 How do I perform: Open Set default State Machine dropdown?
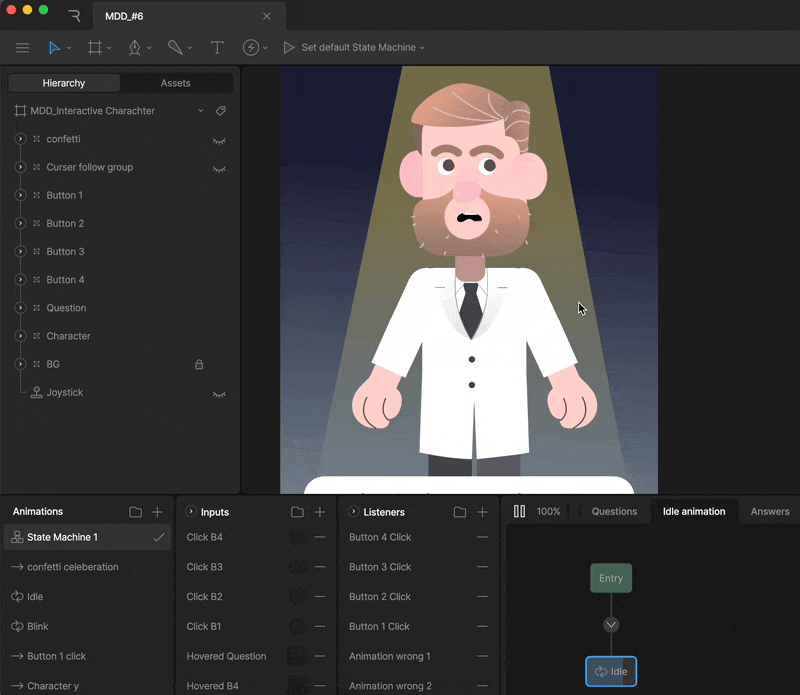tap(362, 47)
